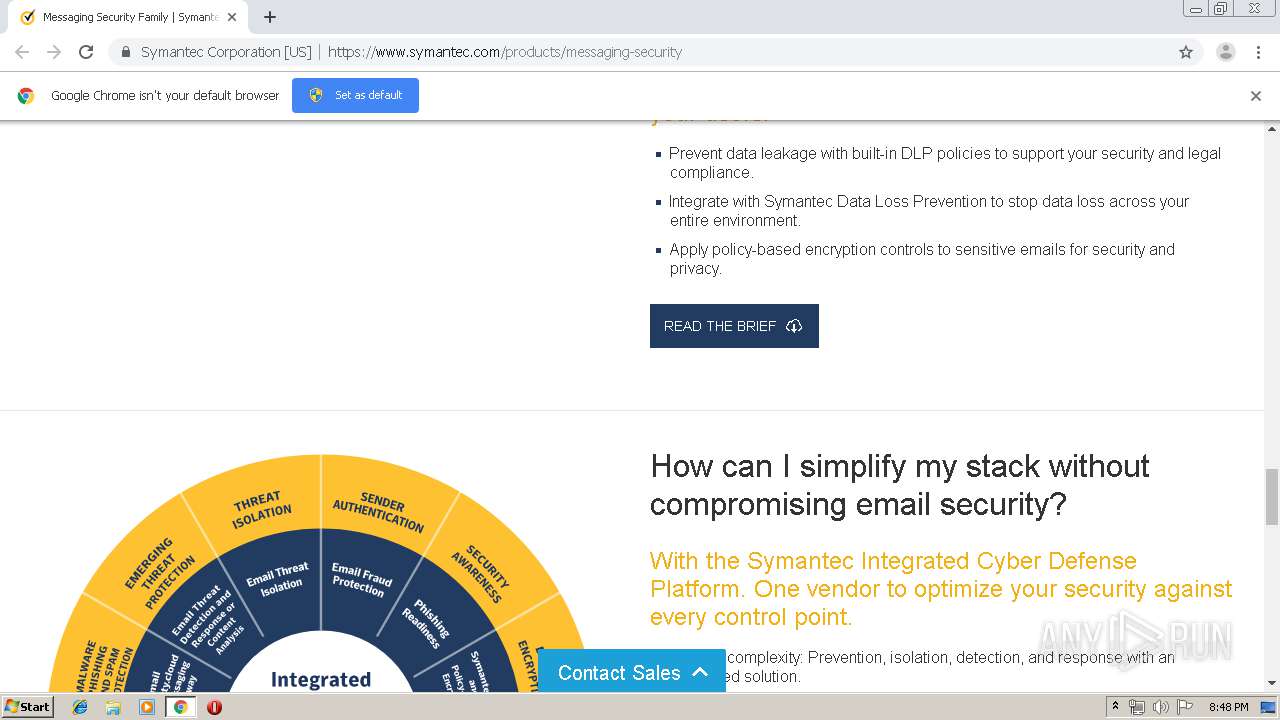Click the READ THE BRIEF button

click(x=734, y=326)
